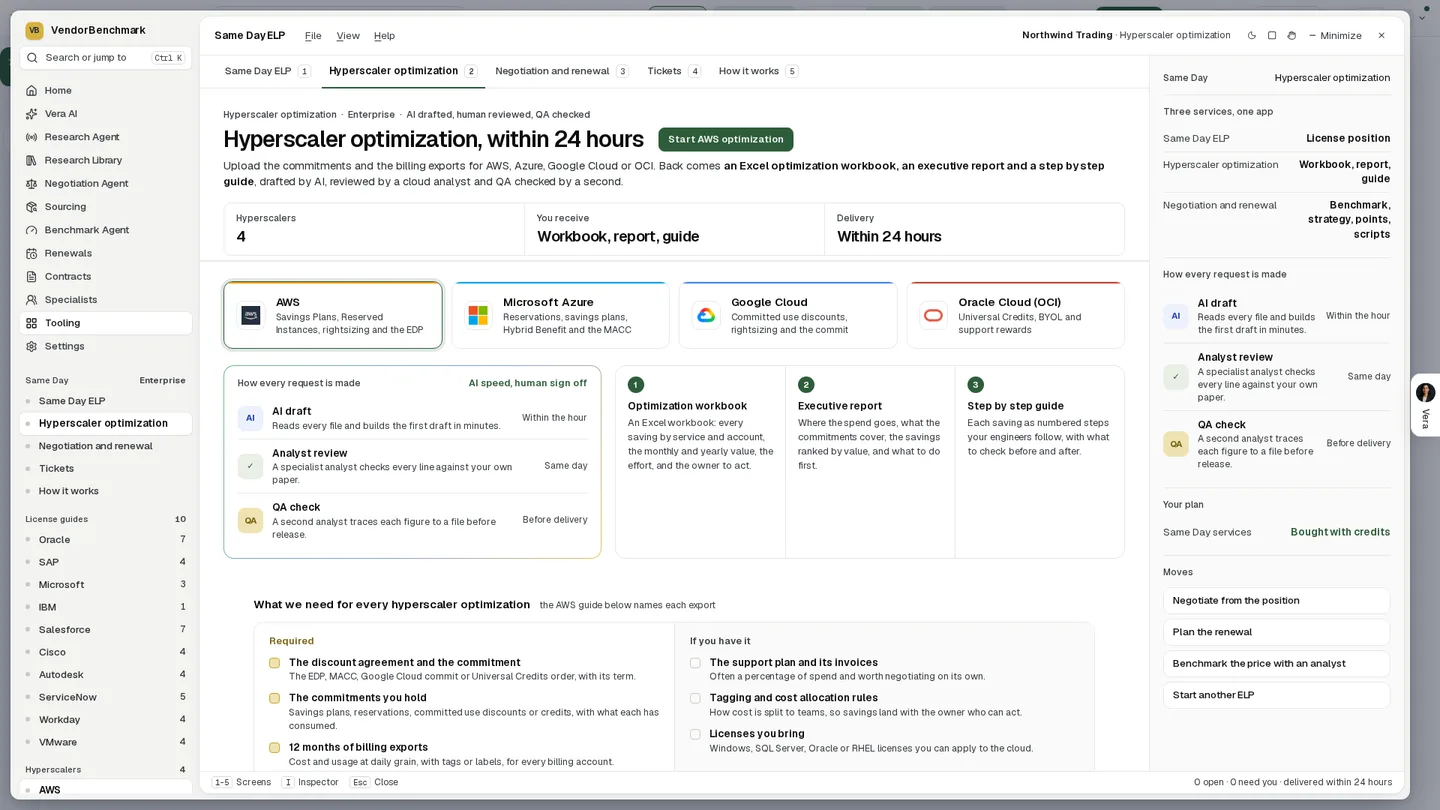
Task: Click Benchmark the price with an analyst
Action: point(1276,663)
